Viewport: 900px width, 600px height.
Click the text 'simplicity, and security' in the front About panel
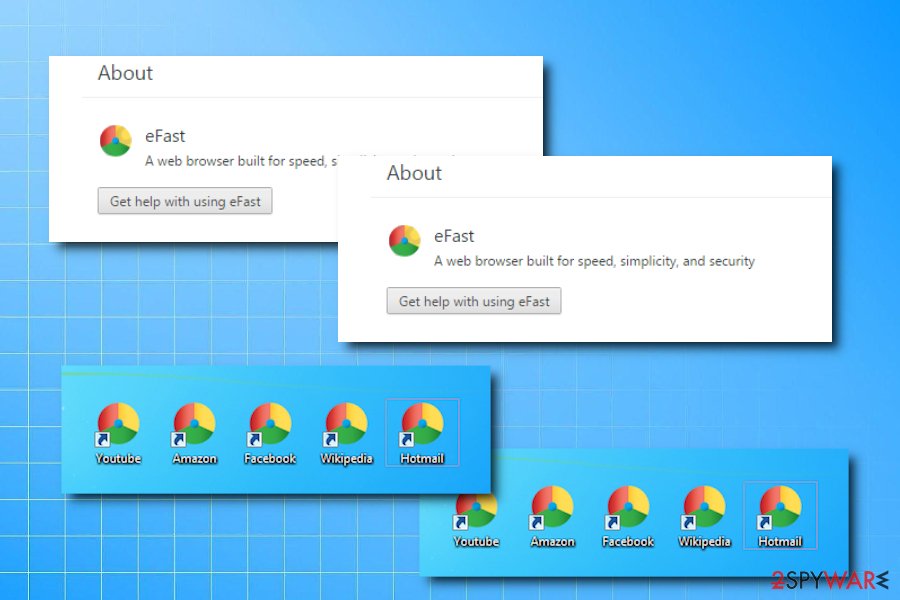(688, 261)
